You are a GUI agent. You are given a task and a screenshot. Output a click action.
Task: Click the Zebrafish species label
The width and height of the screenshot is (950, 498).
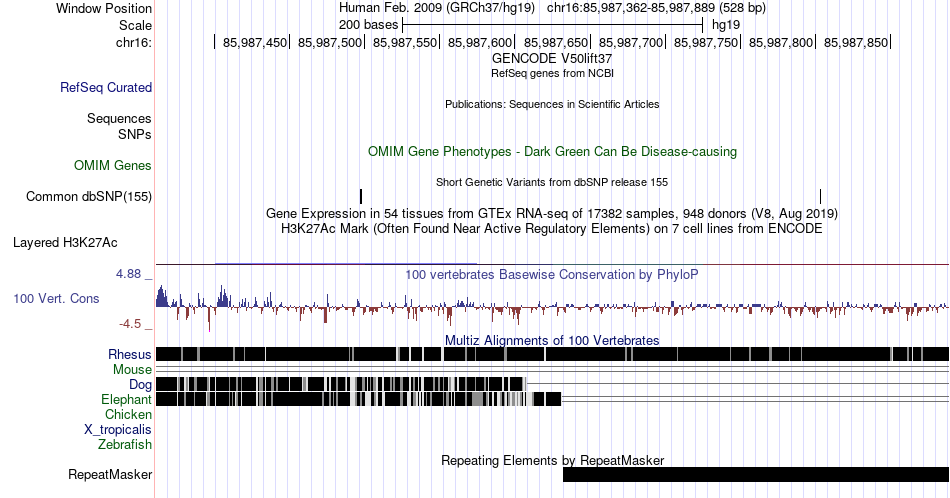point(125,444)
